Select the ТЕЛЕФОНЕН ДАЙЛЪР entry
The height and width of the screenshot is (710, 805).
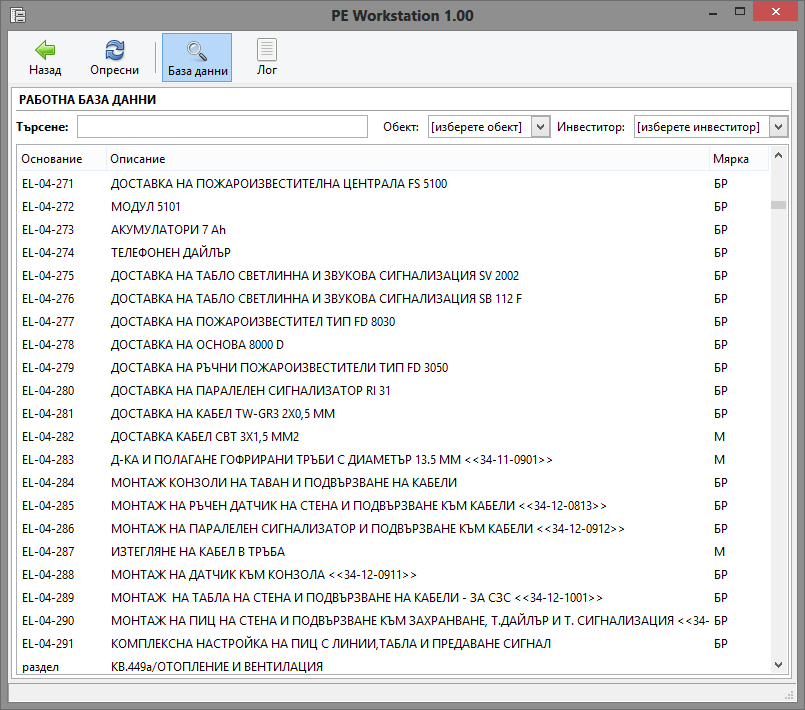(x=171, y=253)
